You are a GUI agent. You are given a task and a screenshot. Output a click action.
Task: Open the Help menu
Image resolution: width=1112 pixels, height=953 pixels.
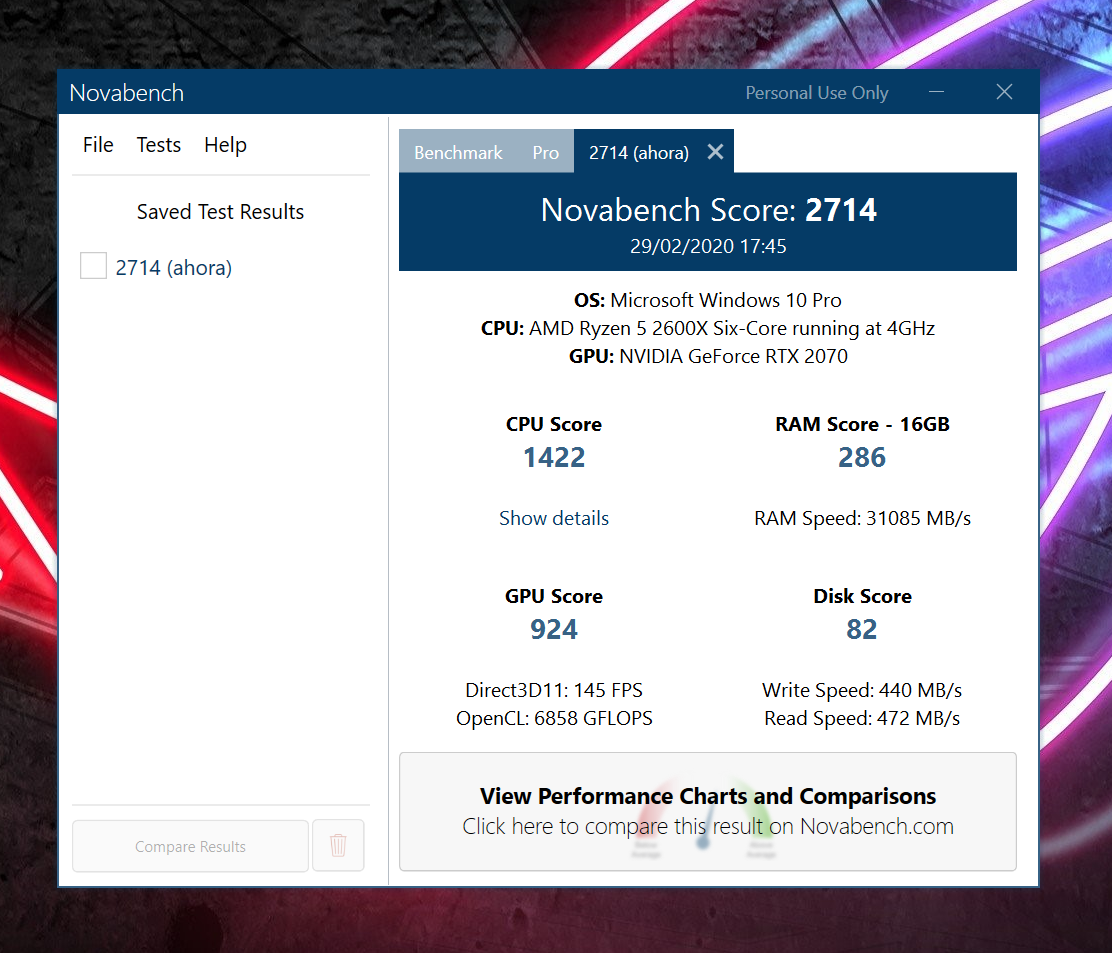[226, 145]
